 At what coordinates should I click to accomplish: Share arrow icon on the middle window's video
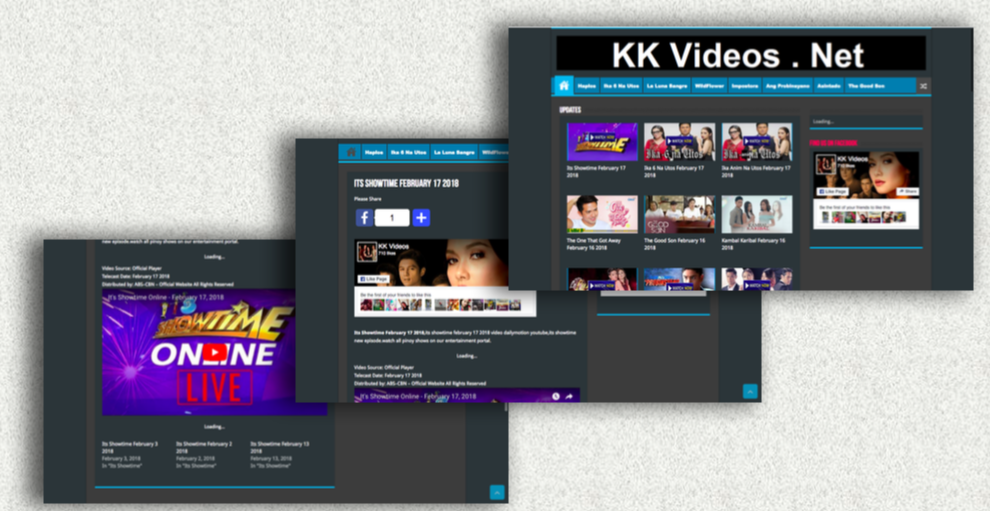point(569,396)
